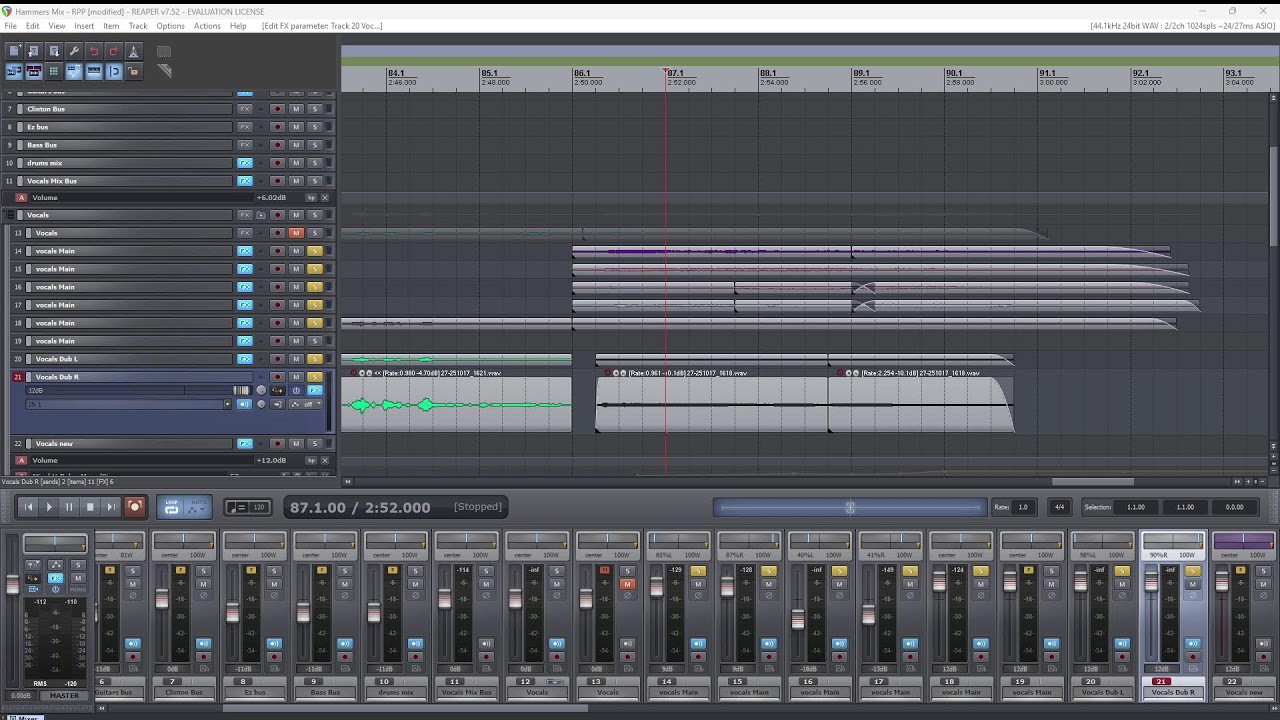Mute track 20 Vocals Dub L
The width and height of the screenshot is (1280, 720).
point(296,359)
